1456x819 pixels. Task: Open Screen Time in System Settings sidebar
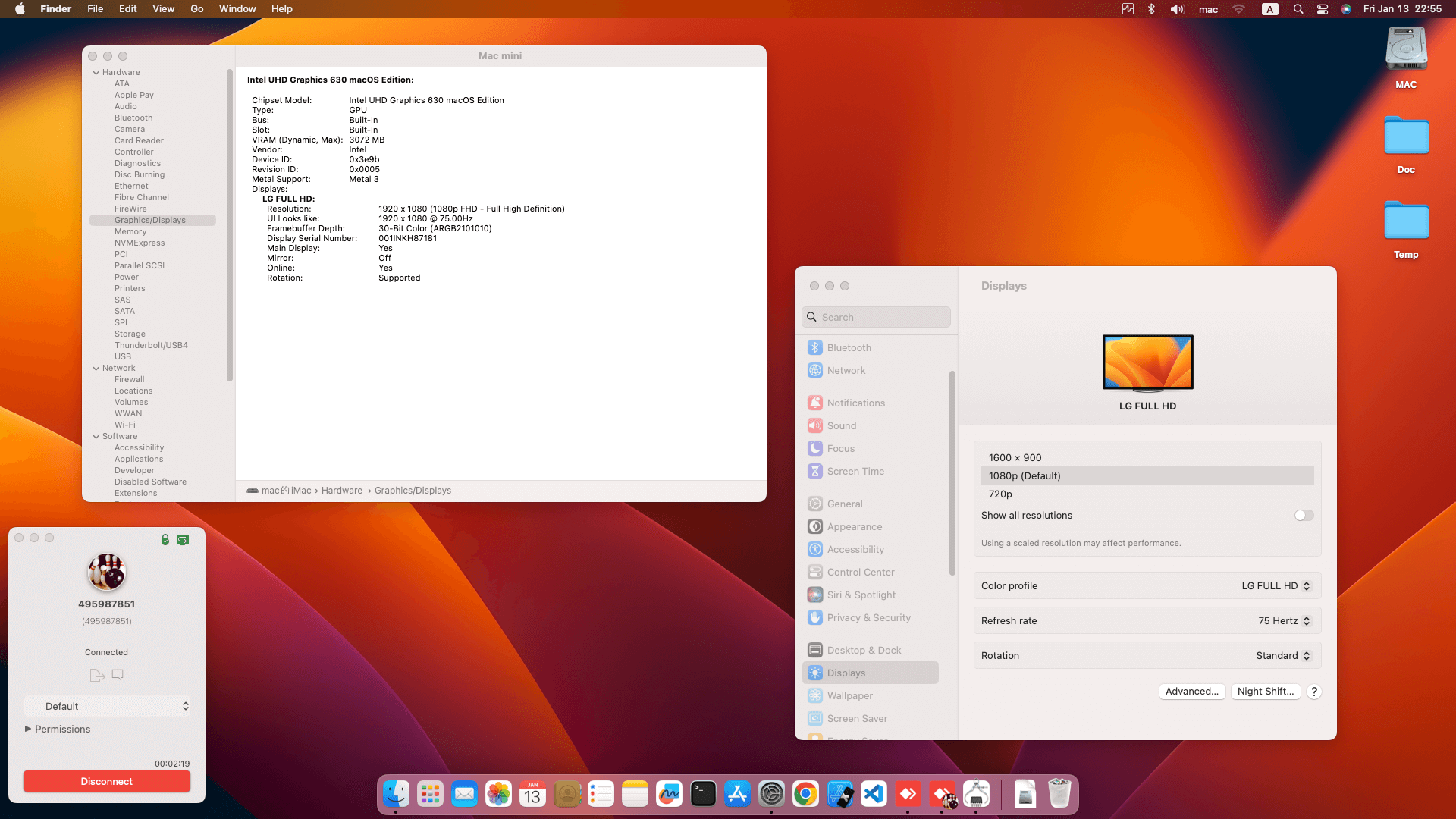pos(855,471)
